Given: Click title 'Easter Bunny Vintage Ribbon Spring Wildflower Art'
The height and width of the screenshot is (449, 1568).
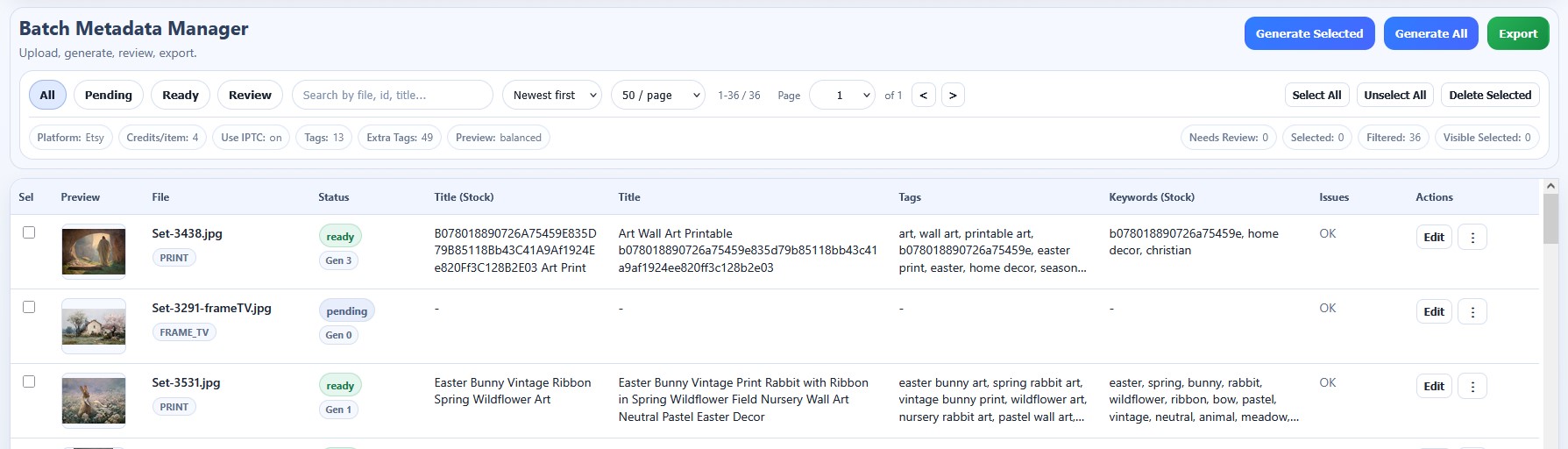Looking at the screenshot, I should (513, 391).
